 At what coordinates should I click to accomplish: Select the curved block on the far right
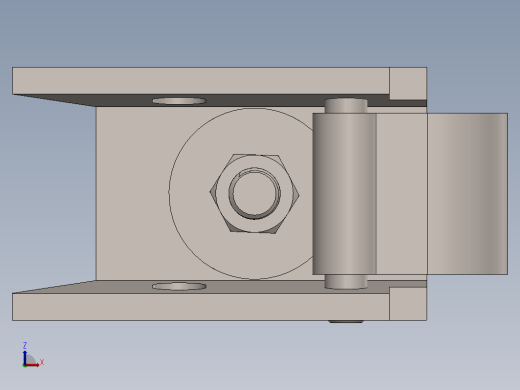click(467, 194)
